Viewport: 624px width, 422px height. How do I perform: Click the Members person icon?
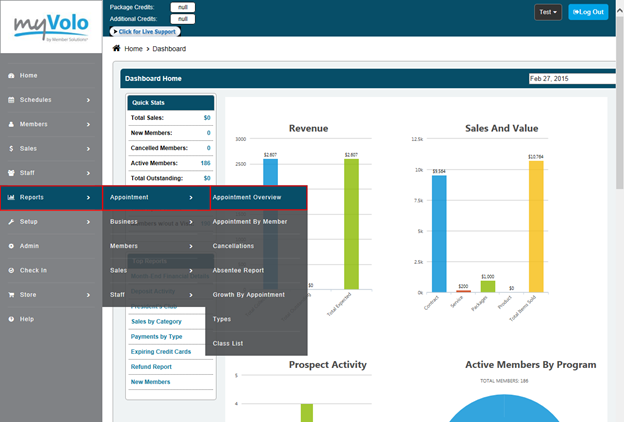click(x=11, y=124)
